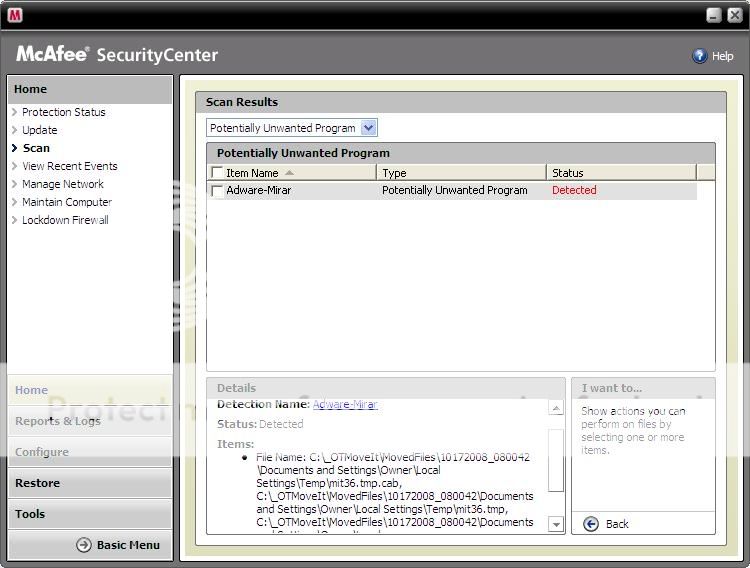Image resolution: width=750 pixels, height=568 pixels.
Task: Open the Reports & Logs section
Action: click(x=90, y=421)
